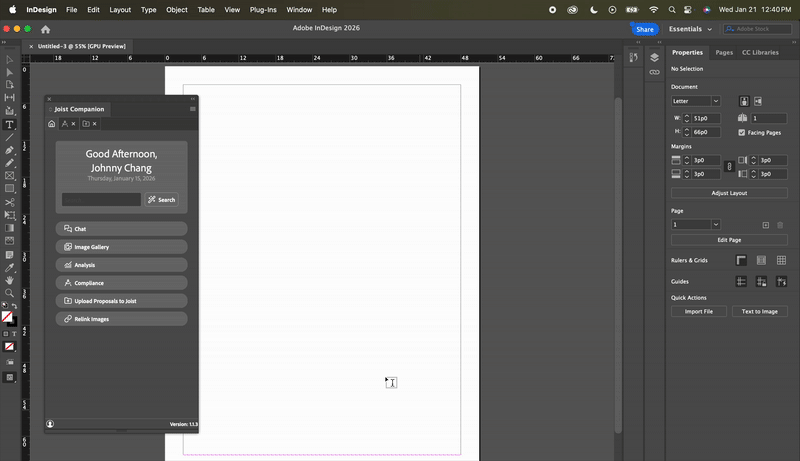
Task: Select the Gradient Swatch tool
Action: pos(9,228)
